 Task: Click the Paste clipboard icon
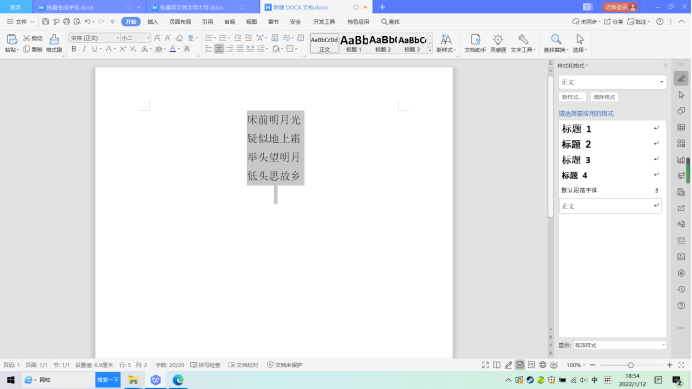[11, 39]
